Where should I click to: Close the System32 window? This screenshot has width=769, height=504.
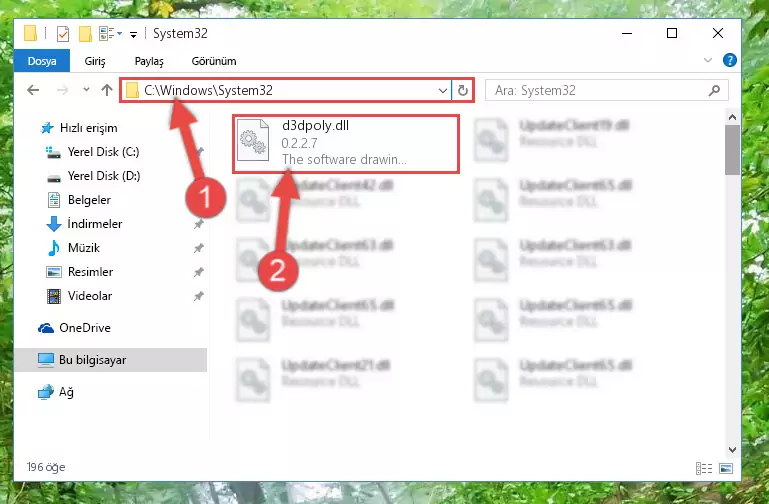(718, 33)
